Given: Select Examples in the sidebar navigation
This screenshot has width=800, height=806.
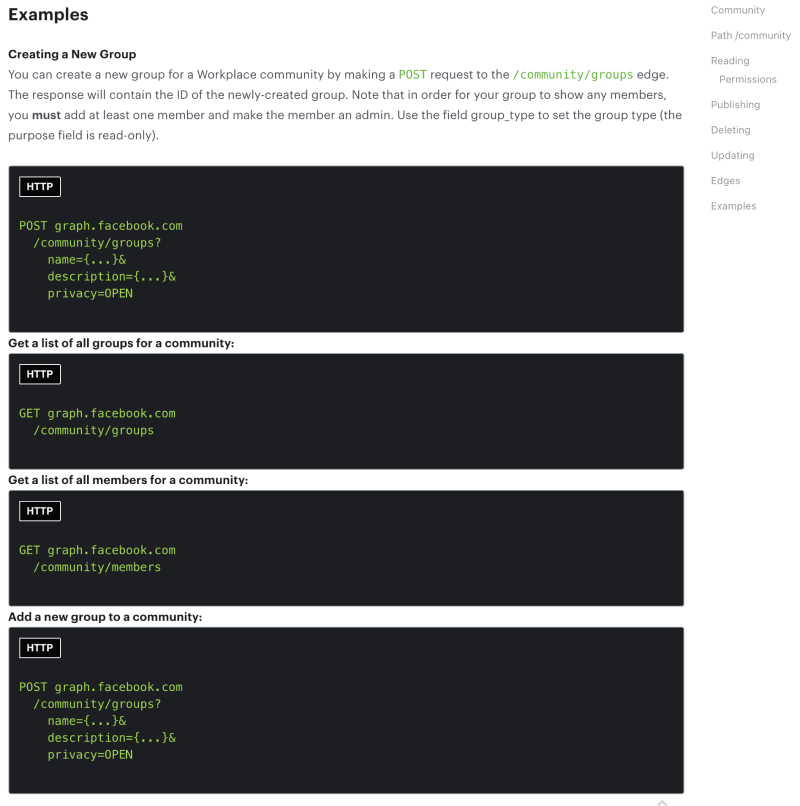Looking at the screenshot, I should tap(734, 205).
